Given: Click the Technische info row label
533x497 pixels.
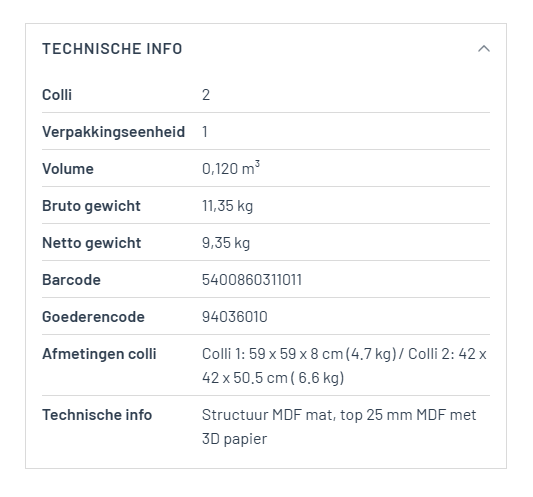Looking at the screenshot, I should pyautogui.click(x=97, y=415).
